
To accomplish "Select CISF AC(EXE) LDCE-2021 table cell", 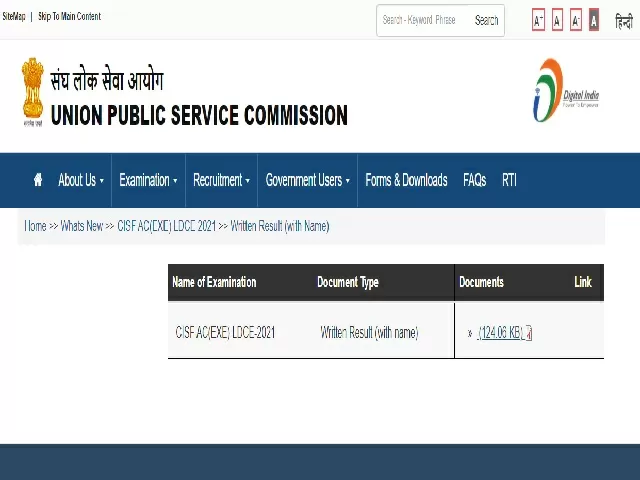I will point(225,333).
